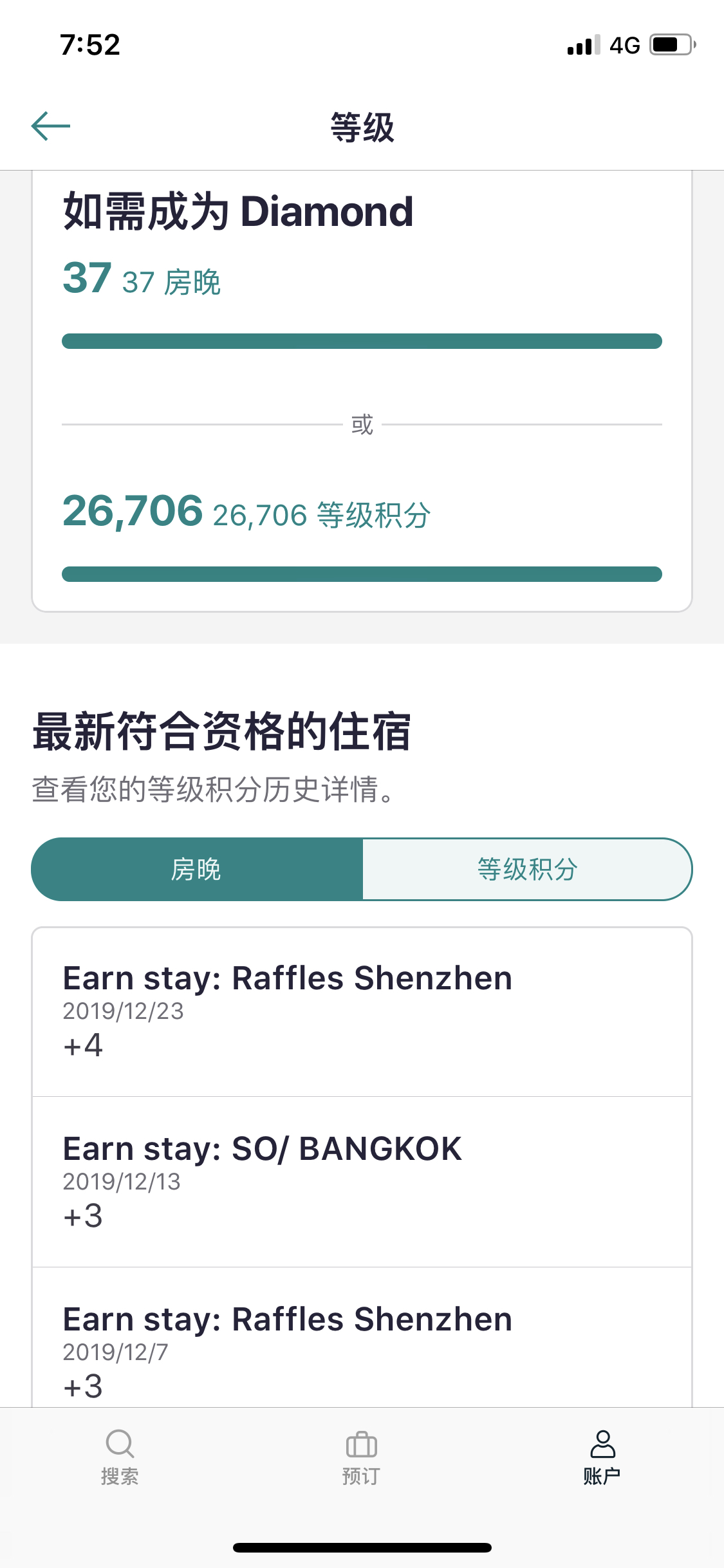The height and width of the screenshot is (1568, 724).
Task: Tap the home indicator bar at bottom
Action: pos(362,1547)
